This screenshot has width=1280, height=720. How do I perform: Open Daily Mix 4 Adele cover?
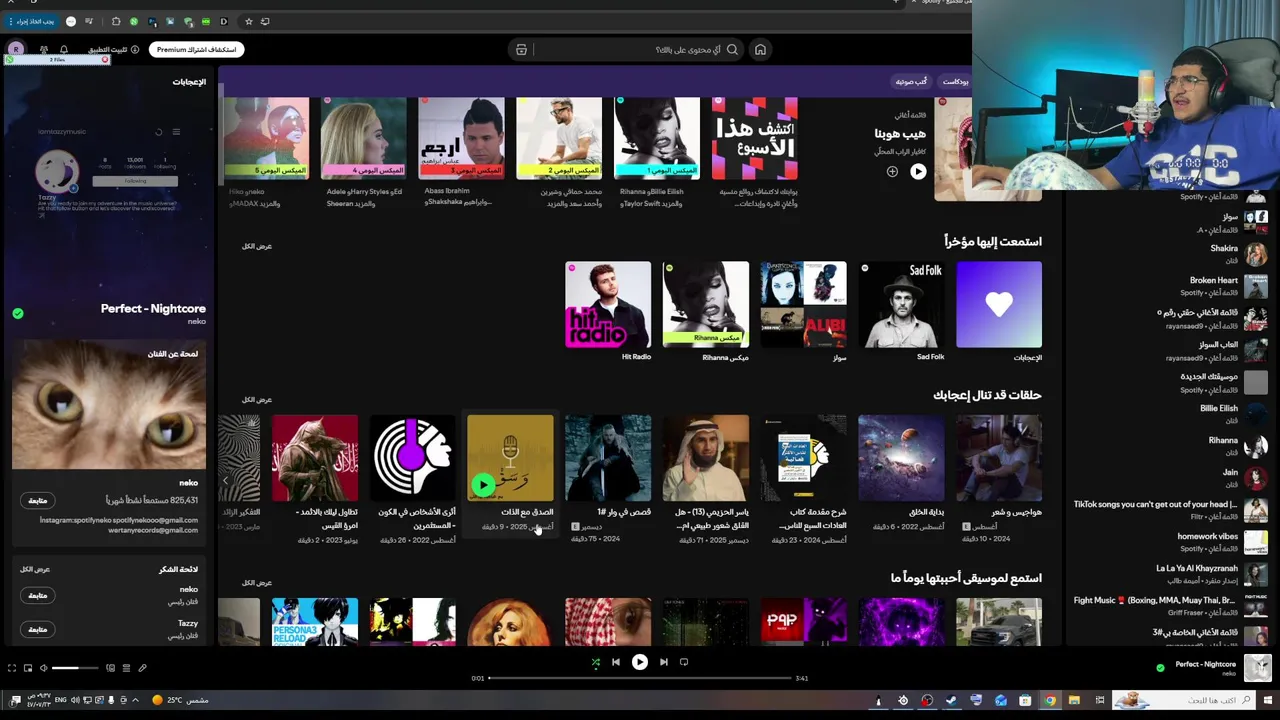363,138
